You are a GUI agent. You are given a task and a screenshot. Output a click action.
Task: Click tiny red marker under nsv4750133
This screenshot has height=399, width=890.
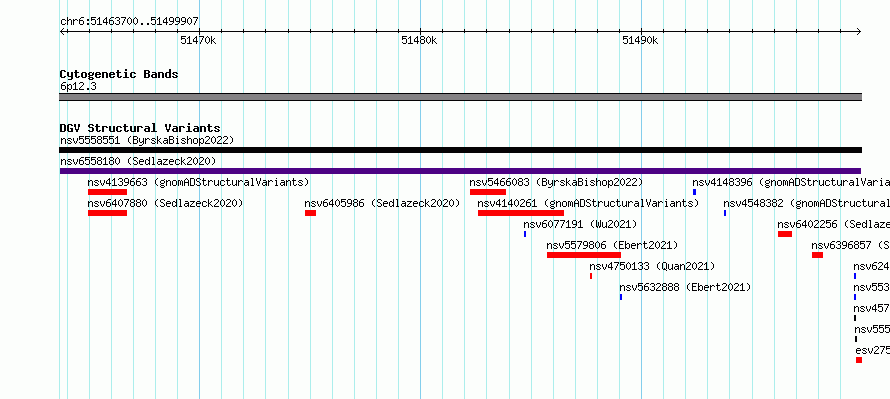(591, 276)
